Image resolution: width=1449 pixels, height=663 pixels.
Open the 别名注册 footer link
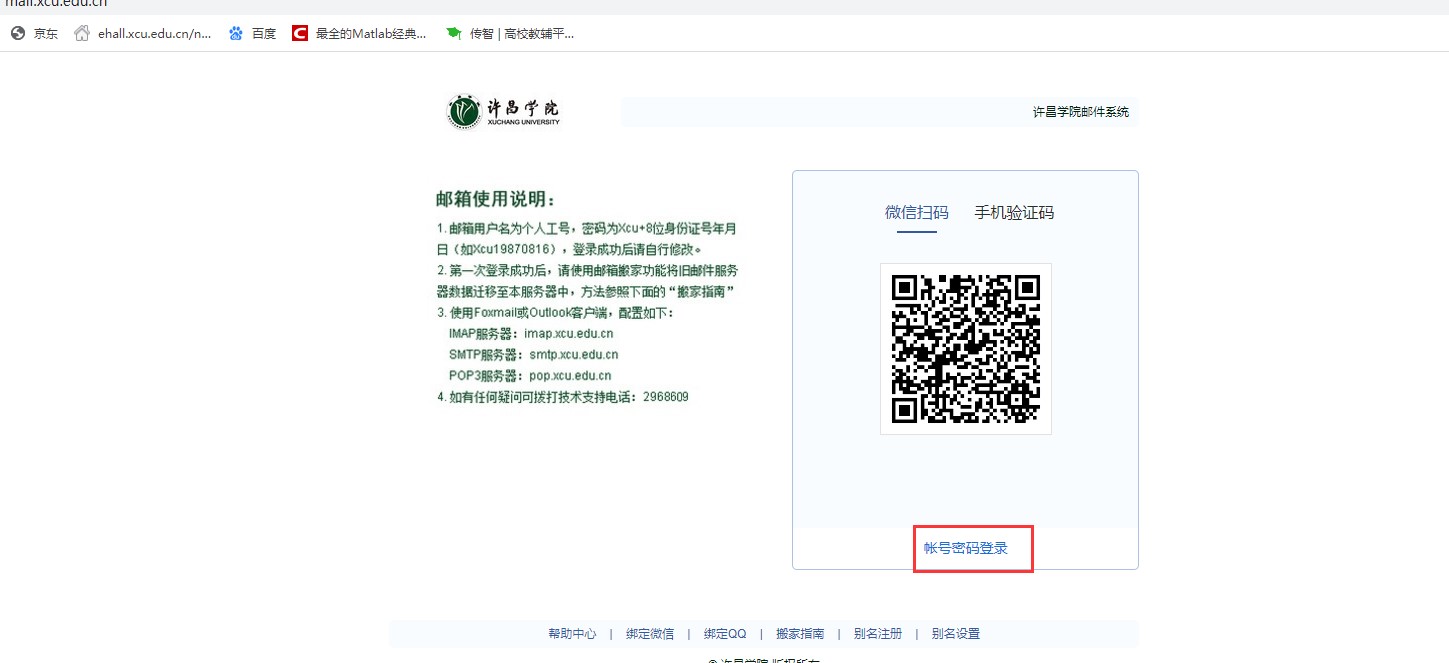click(878, 634)
